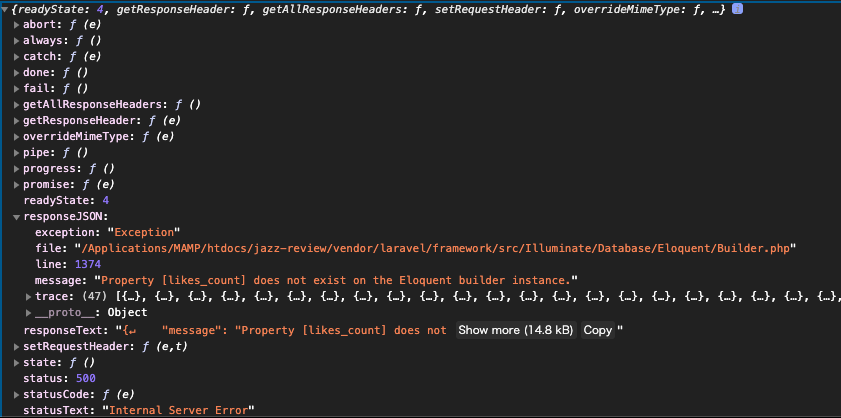Expand the catch function property

[17, 57]
